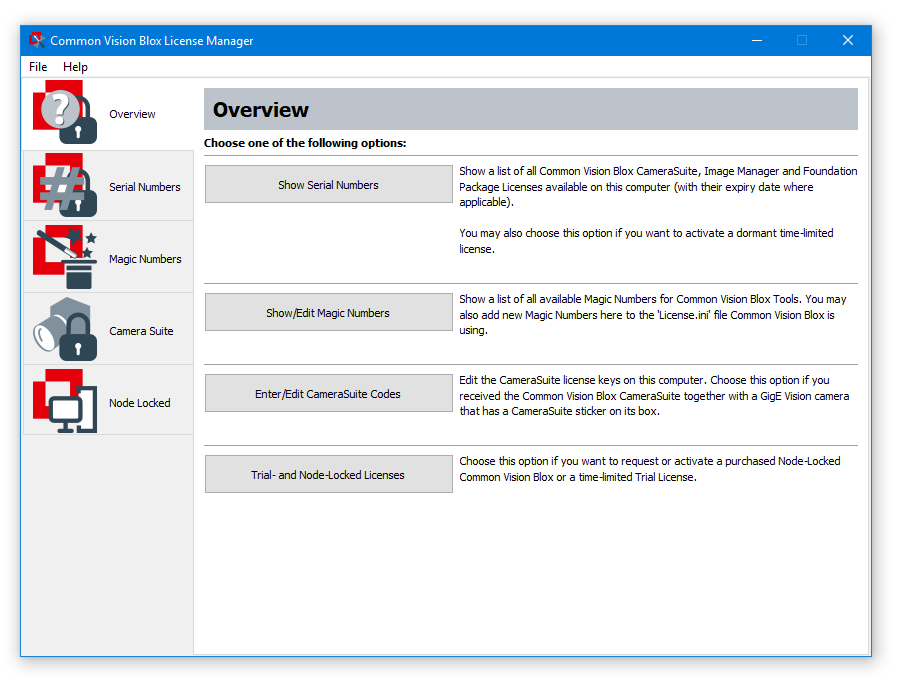Click the Overview question-mark padlock icon
Screen dimensions: 899x684
(x=65, y=114)
